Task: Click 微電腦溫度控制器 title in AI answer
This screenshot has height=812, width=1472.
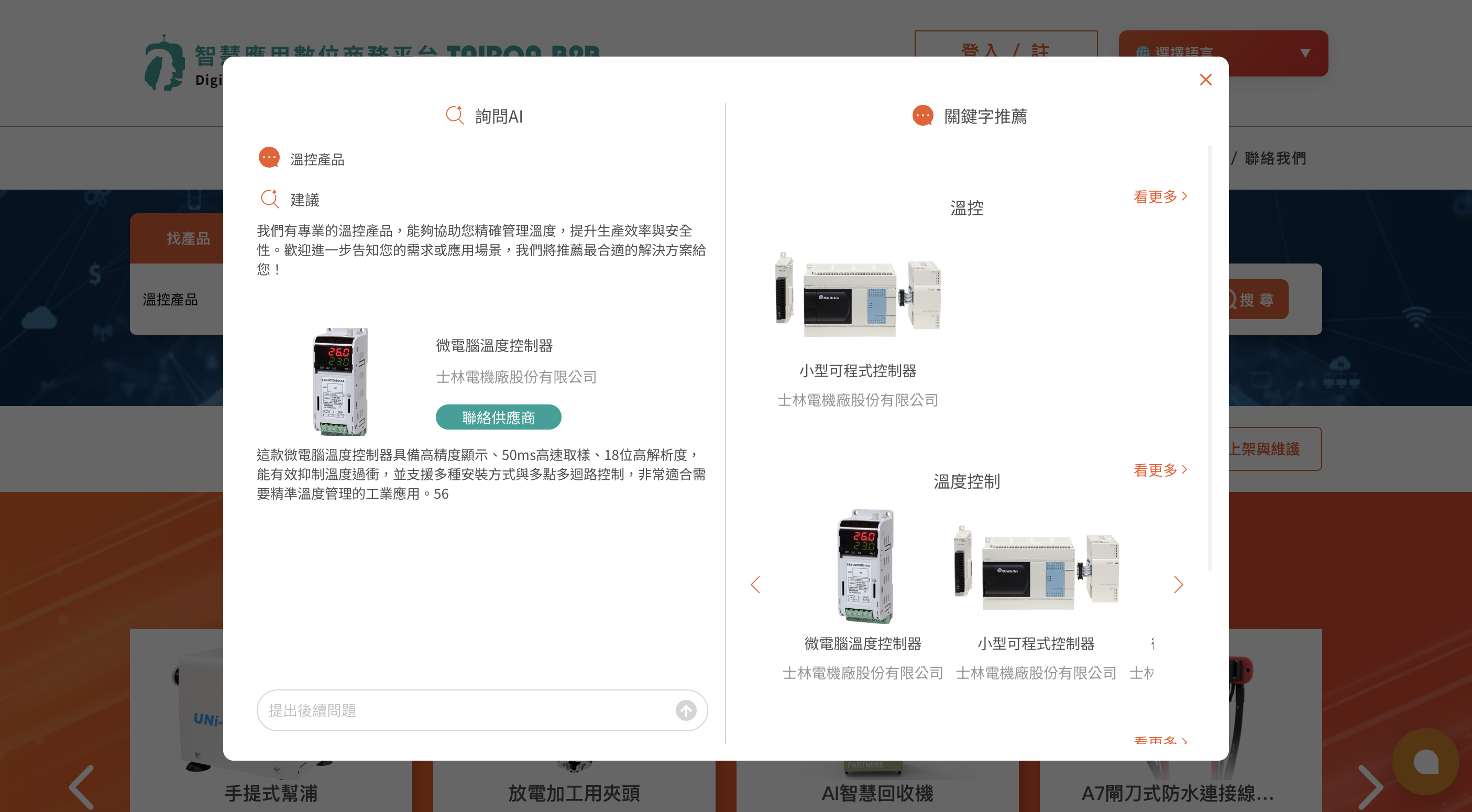Action: [x=495, y=346]
